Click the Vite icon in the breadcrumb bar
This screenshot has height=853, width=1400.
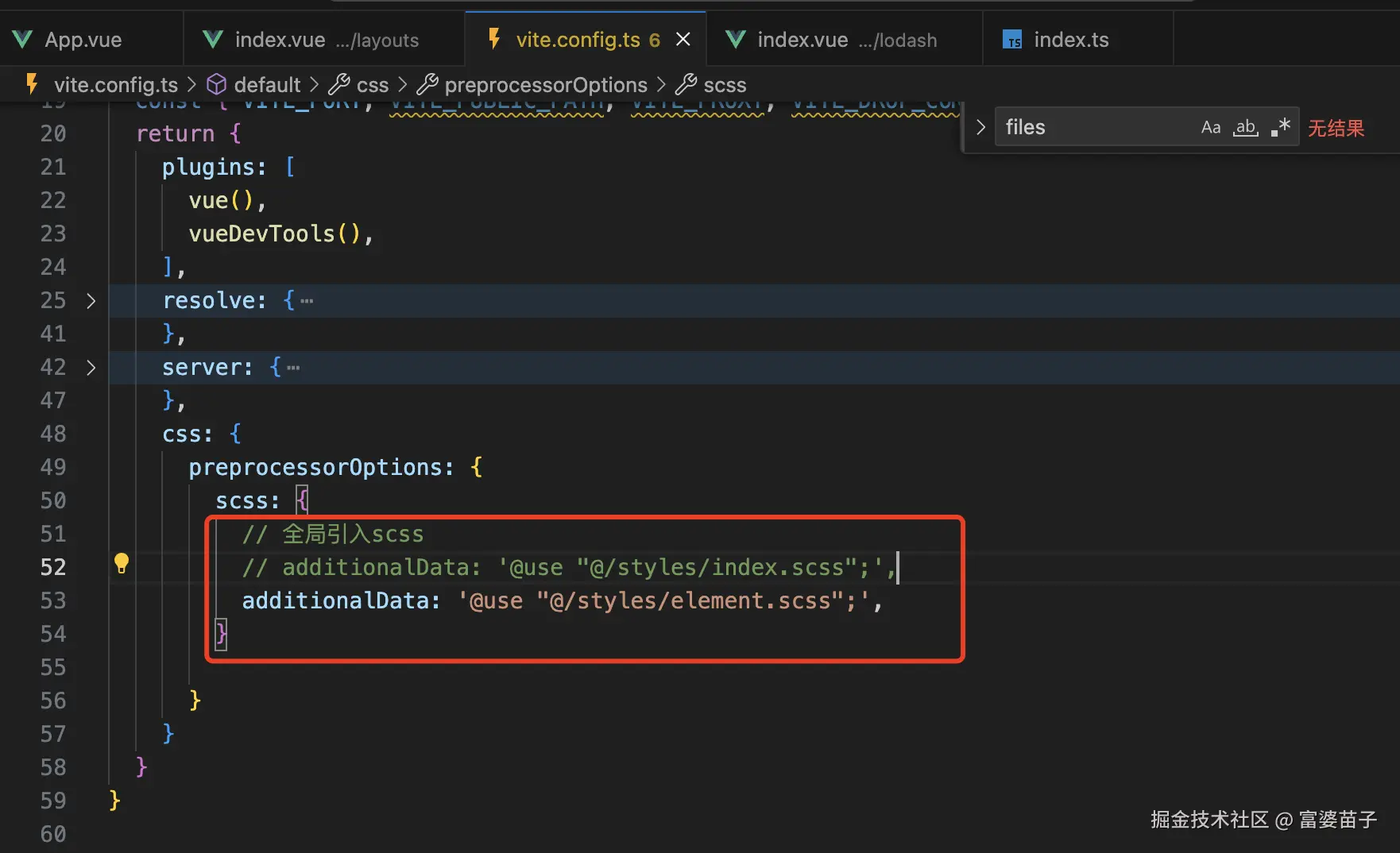click(32, 84)
